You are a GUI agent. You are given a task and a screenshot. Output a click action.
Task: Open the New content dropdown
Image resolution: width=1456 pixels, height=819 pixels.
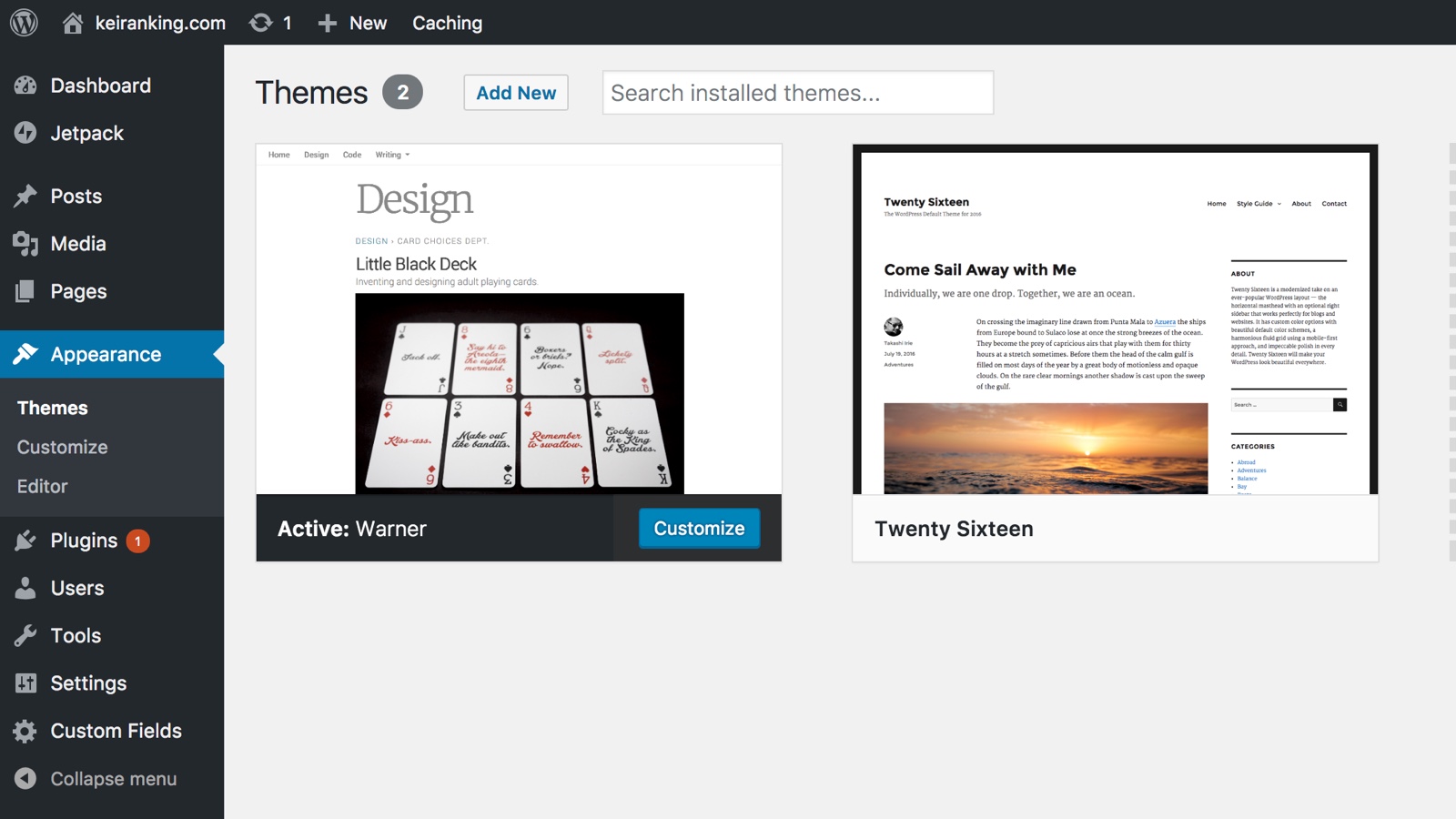pyautogui.click(x=353, y=23)
